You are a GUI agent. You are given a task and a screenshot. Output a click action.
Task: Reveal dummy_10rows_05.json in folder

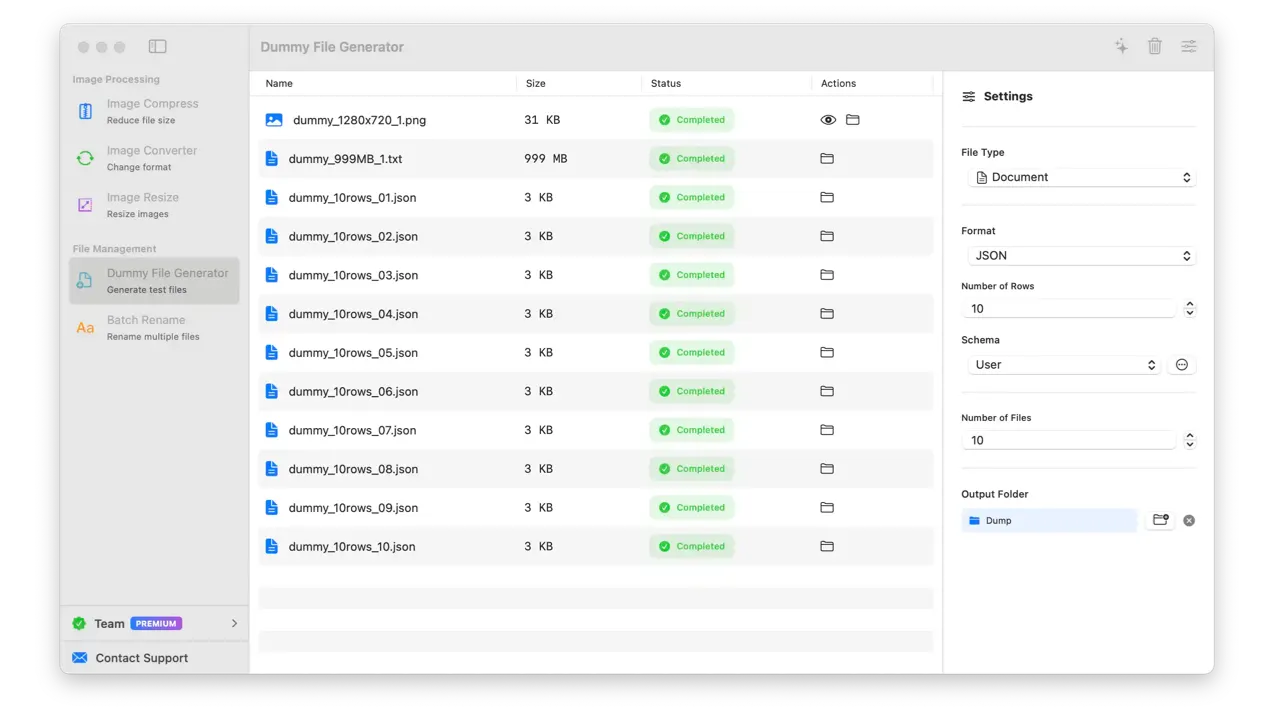[x=827, y=353]
